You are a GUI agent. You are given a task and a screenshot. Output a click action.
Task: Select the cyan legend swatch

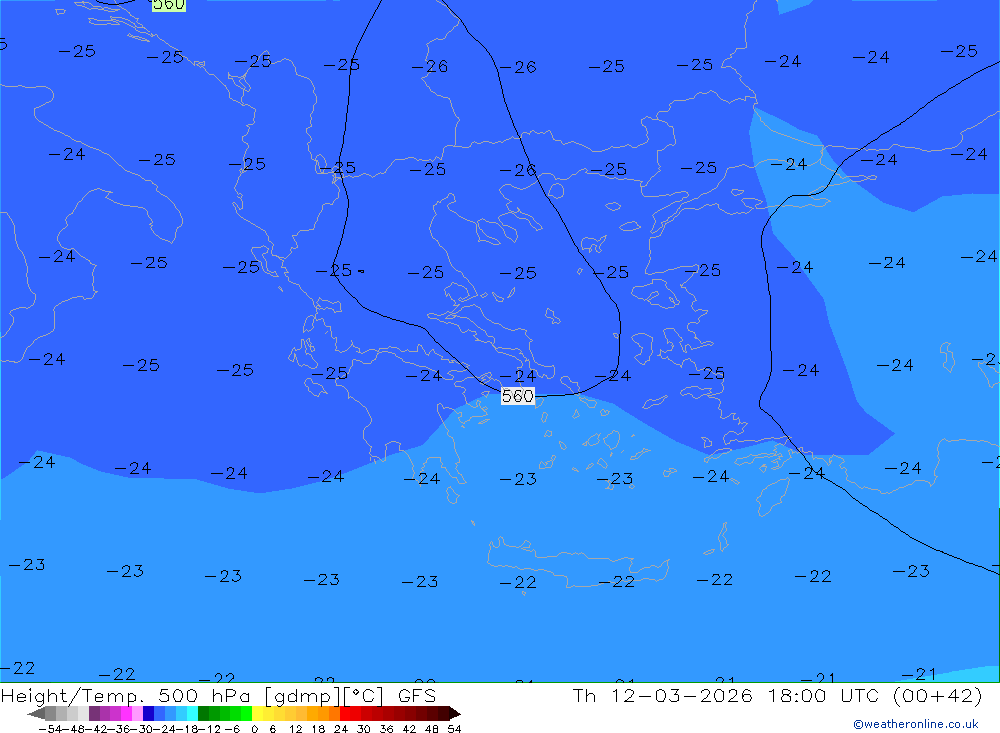193,713
